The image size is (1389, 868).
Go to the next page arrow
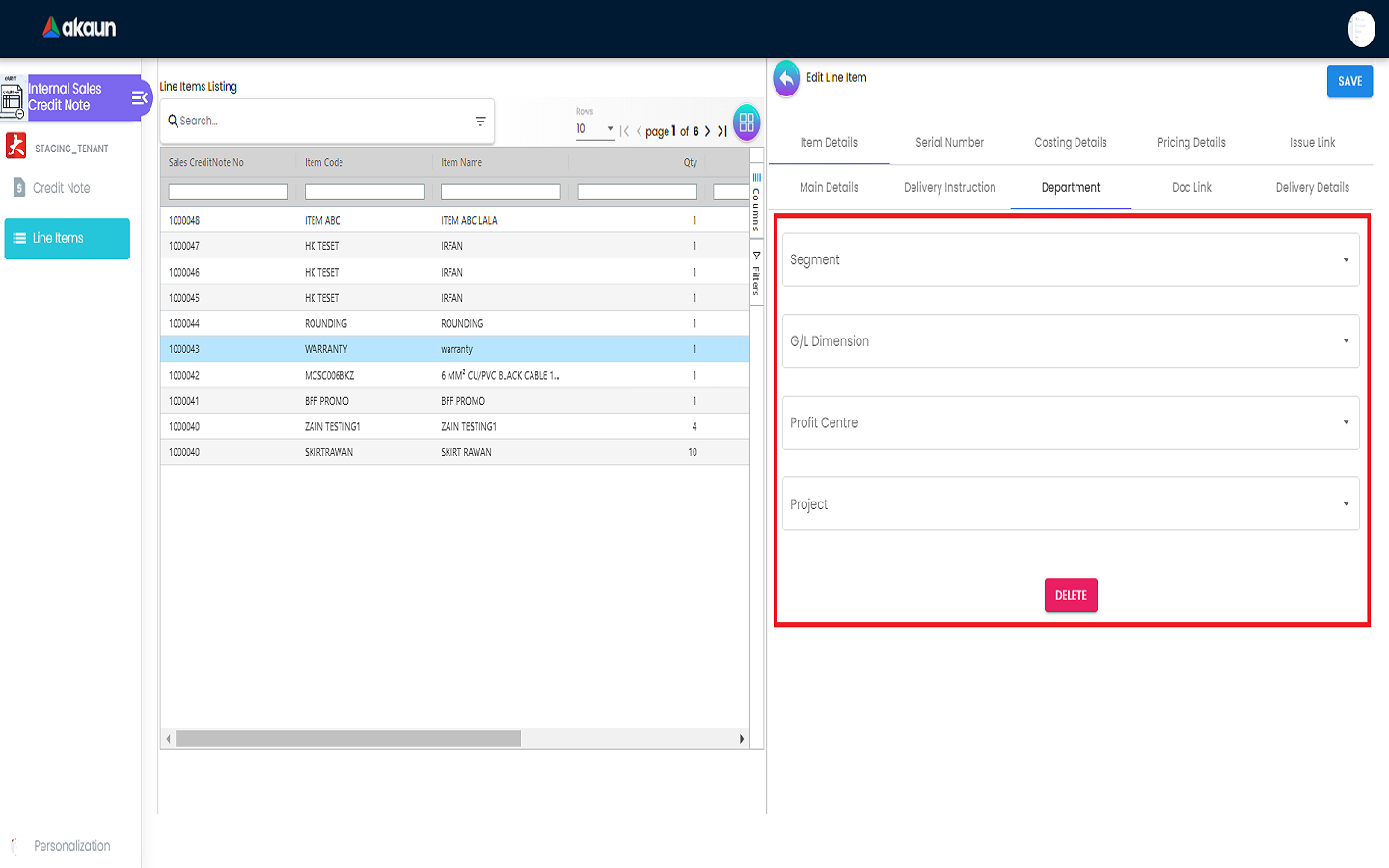pyautogui.click(x=707, y=131)
